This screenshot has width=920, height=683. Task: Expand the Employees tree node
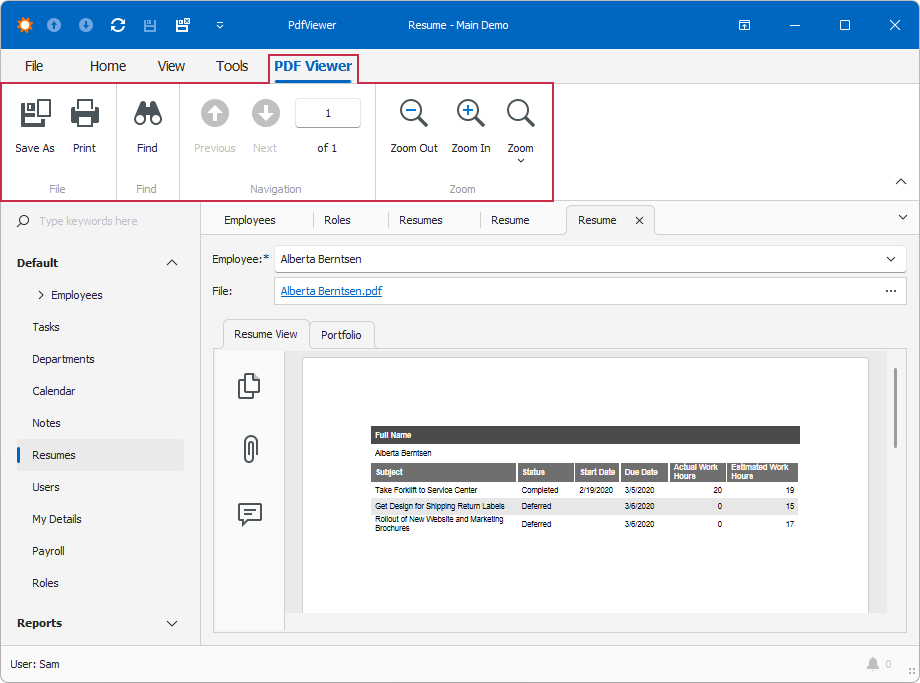[x=41, y=295]
